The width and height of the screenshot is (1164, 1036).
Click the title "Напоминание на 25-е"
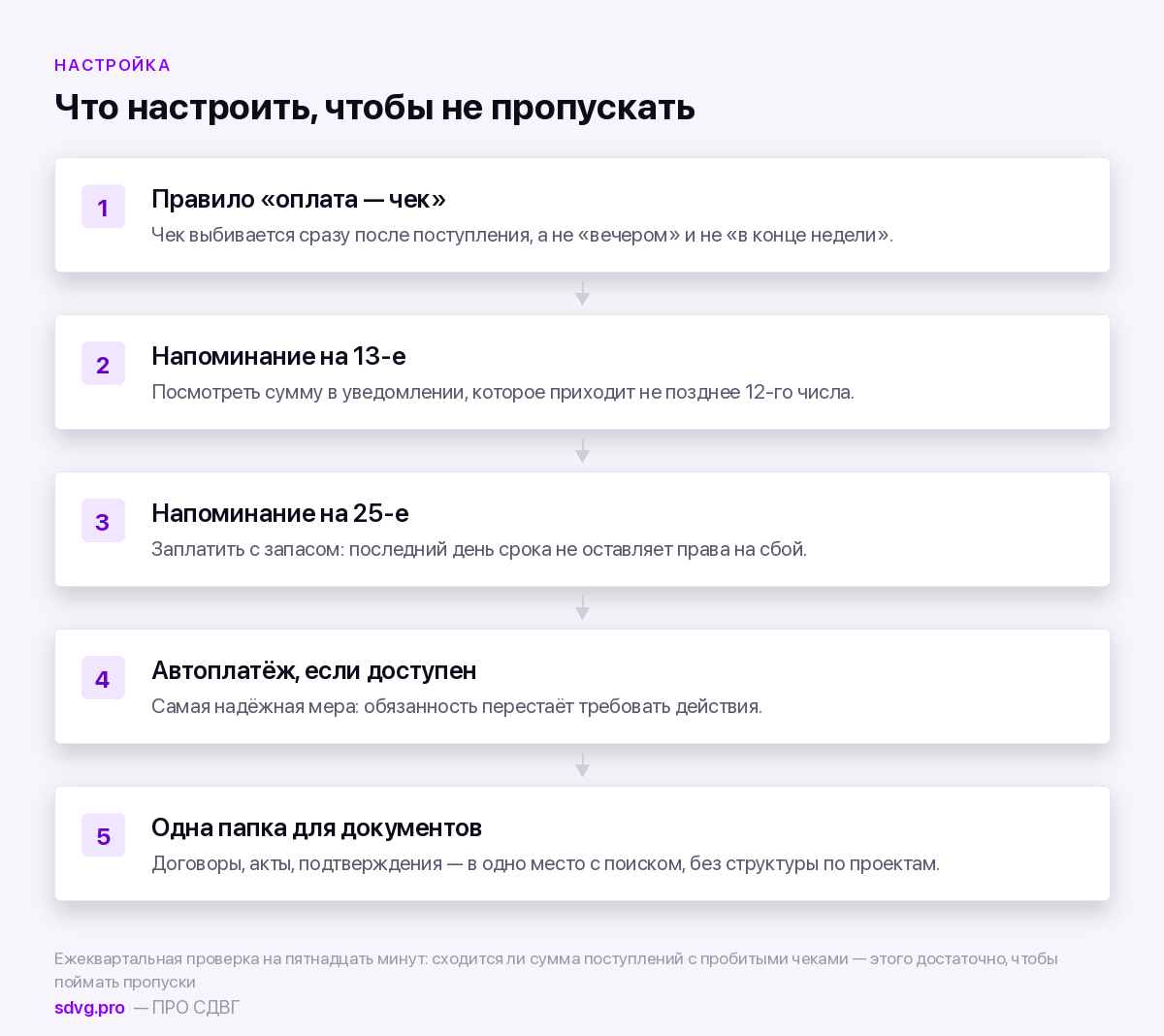[x=280, y=513]
